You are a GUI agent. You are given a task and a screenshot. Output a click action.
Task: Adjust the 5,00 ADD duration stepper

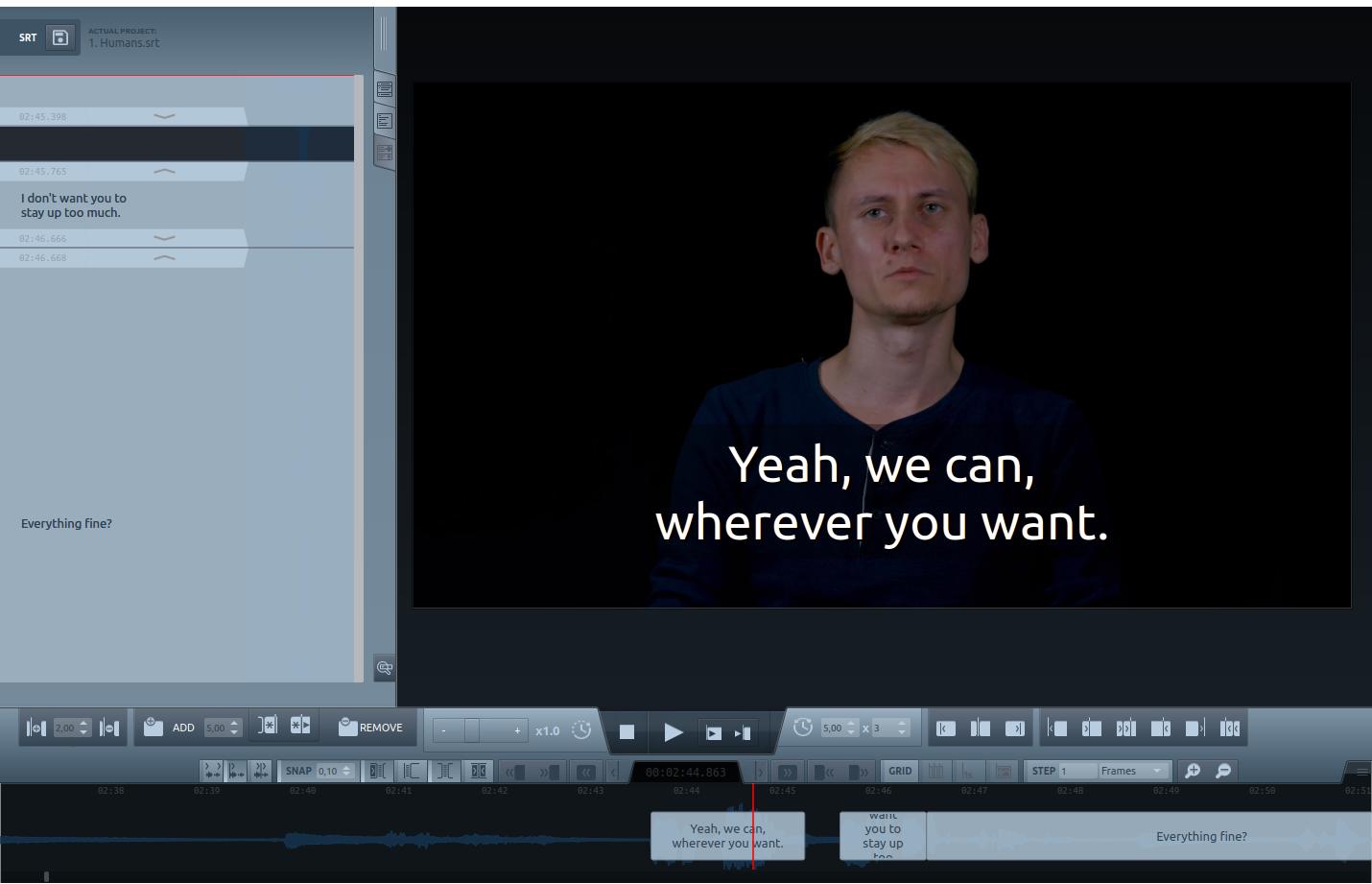click(x=234, y=728)
